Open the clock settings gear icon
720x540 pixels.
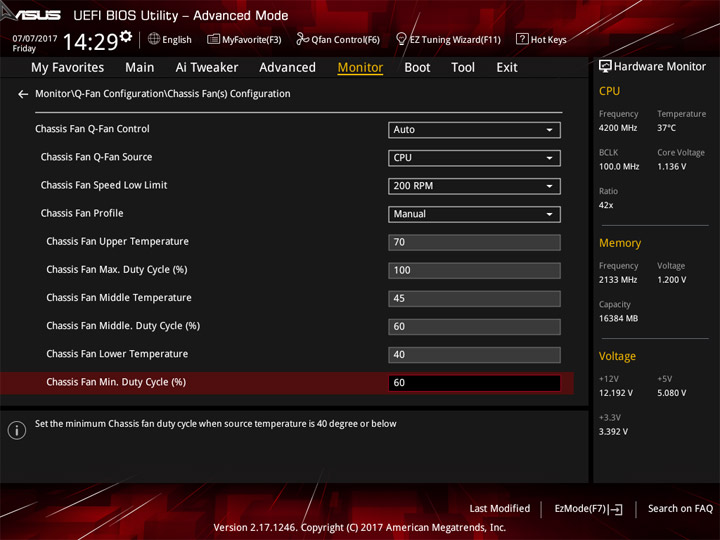[126, 36]
